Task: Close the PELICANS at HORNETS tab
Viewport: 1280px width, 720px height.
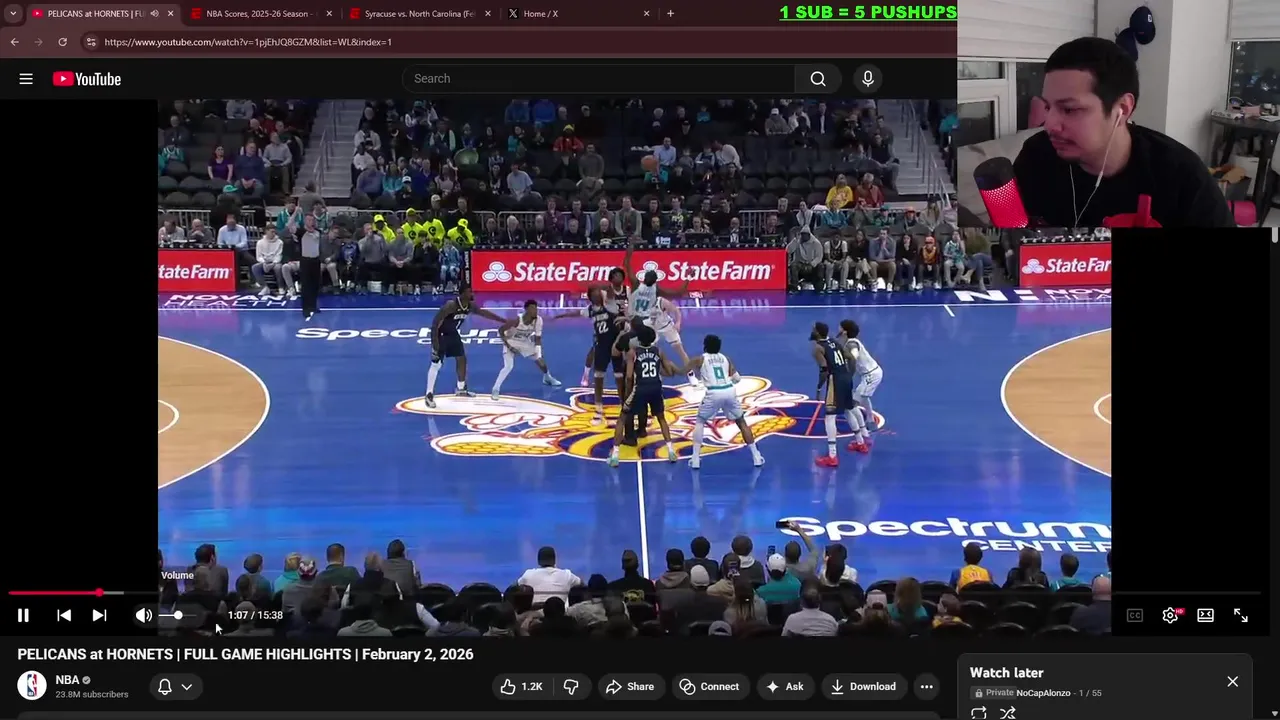Action: click(170, 14)
